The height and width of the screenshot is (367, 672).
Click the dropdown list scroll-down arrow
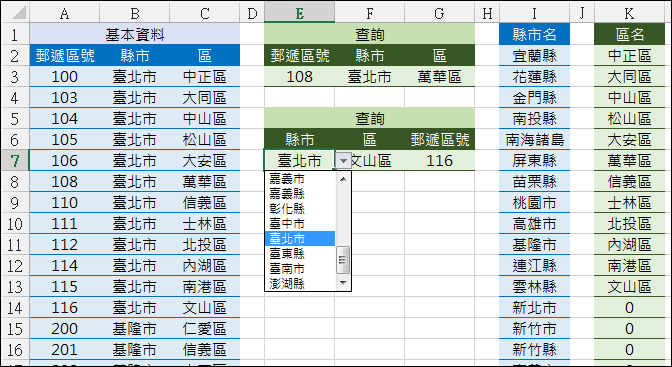(343, 282)
